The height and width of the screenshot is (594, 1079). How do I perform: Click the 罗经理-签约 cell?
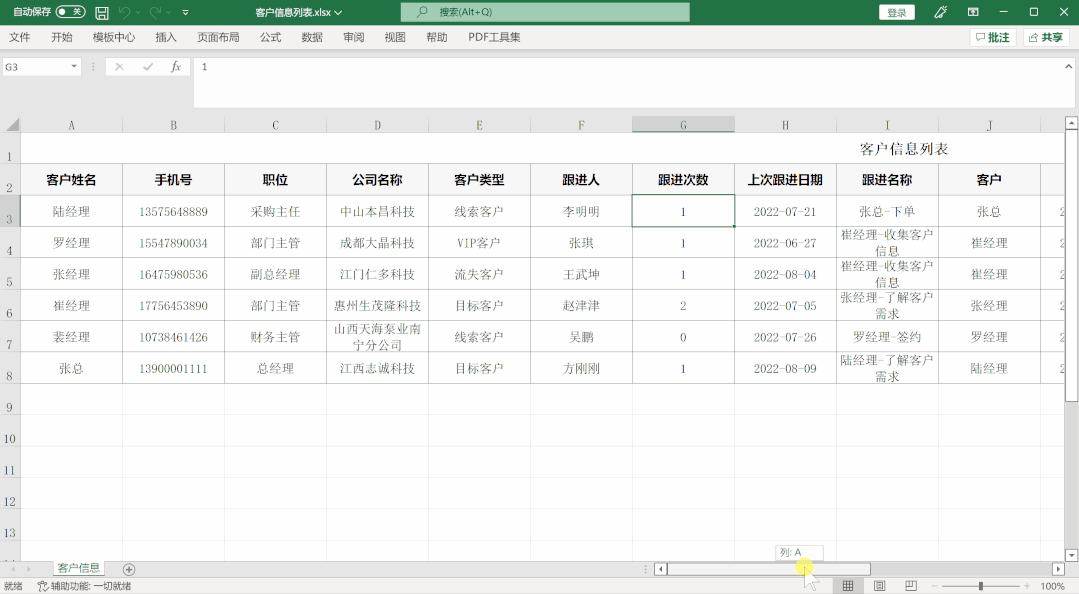pyautogui.click(x=887, y=337)
